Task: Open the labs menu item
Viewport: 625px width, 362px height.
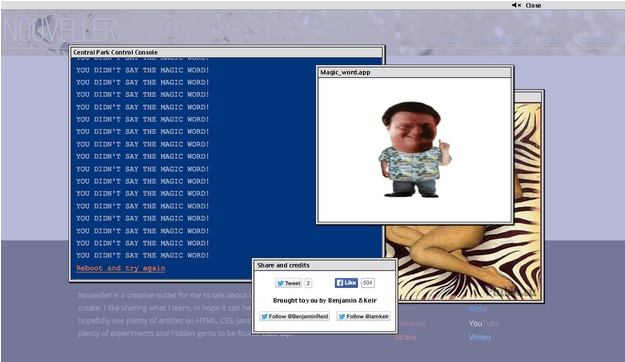Action: pos(550,39)
